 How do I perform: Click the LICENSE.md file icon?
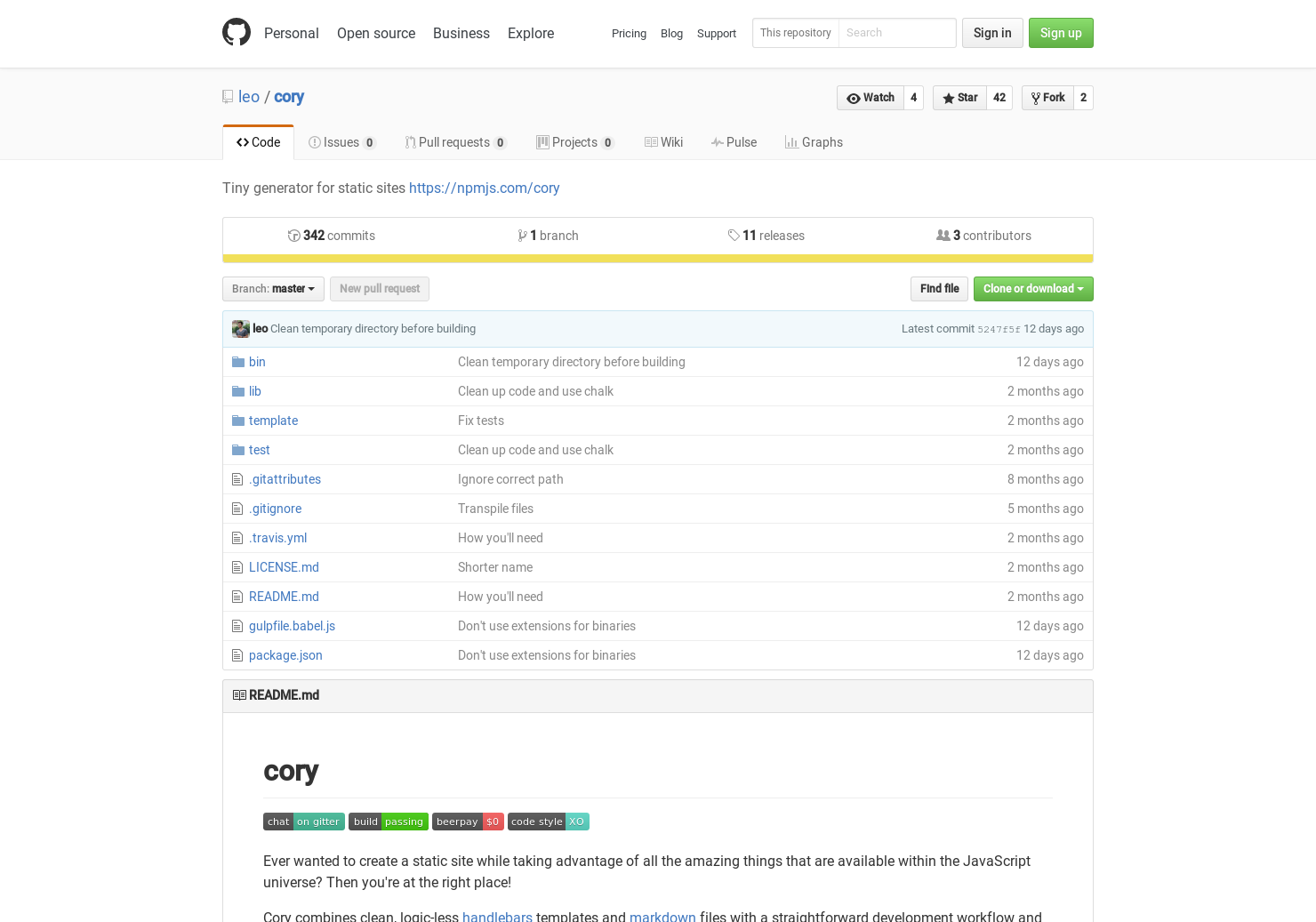pos(237,567)
